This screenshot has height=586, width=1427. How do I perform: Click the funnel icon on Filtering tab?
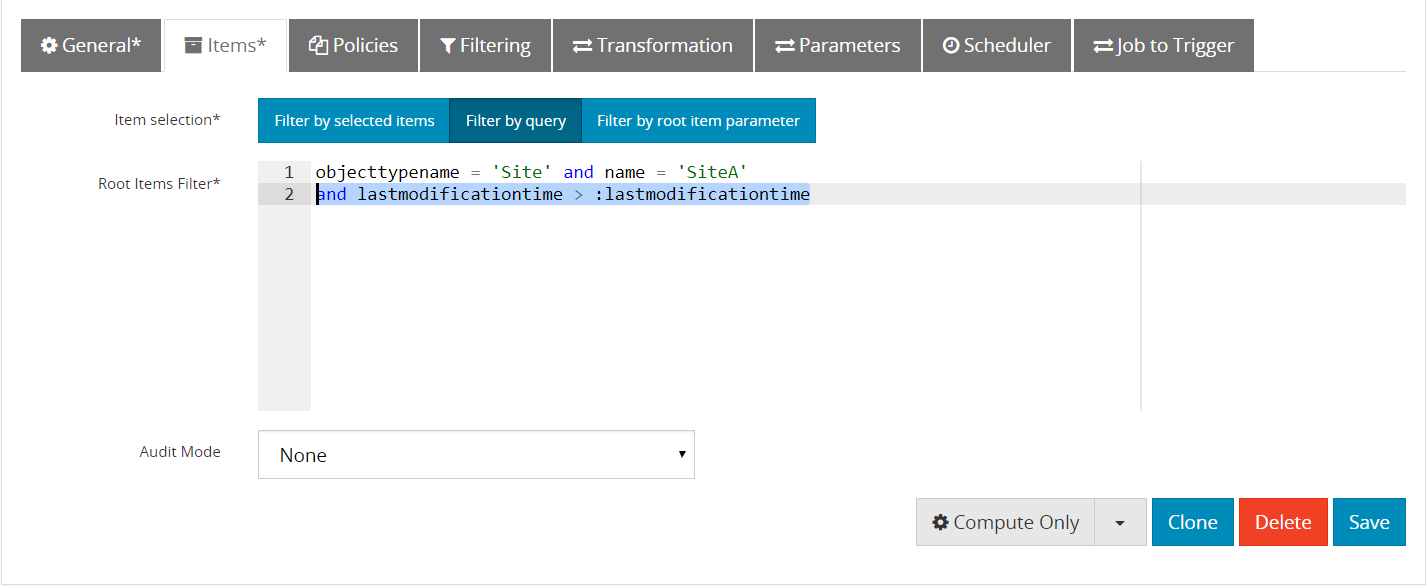pos(448,46)
